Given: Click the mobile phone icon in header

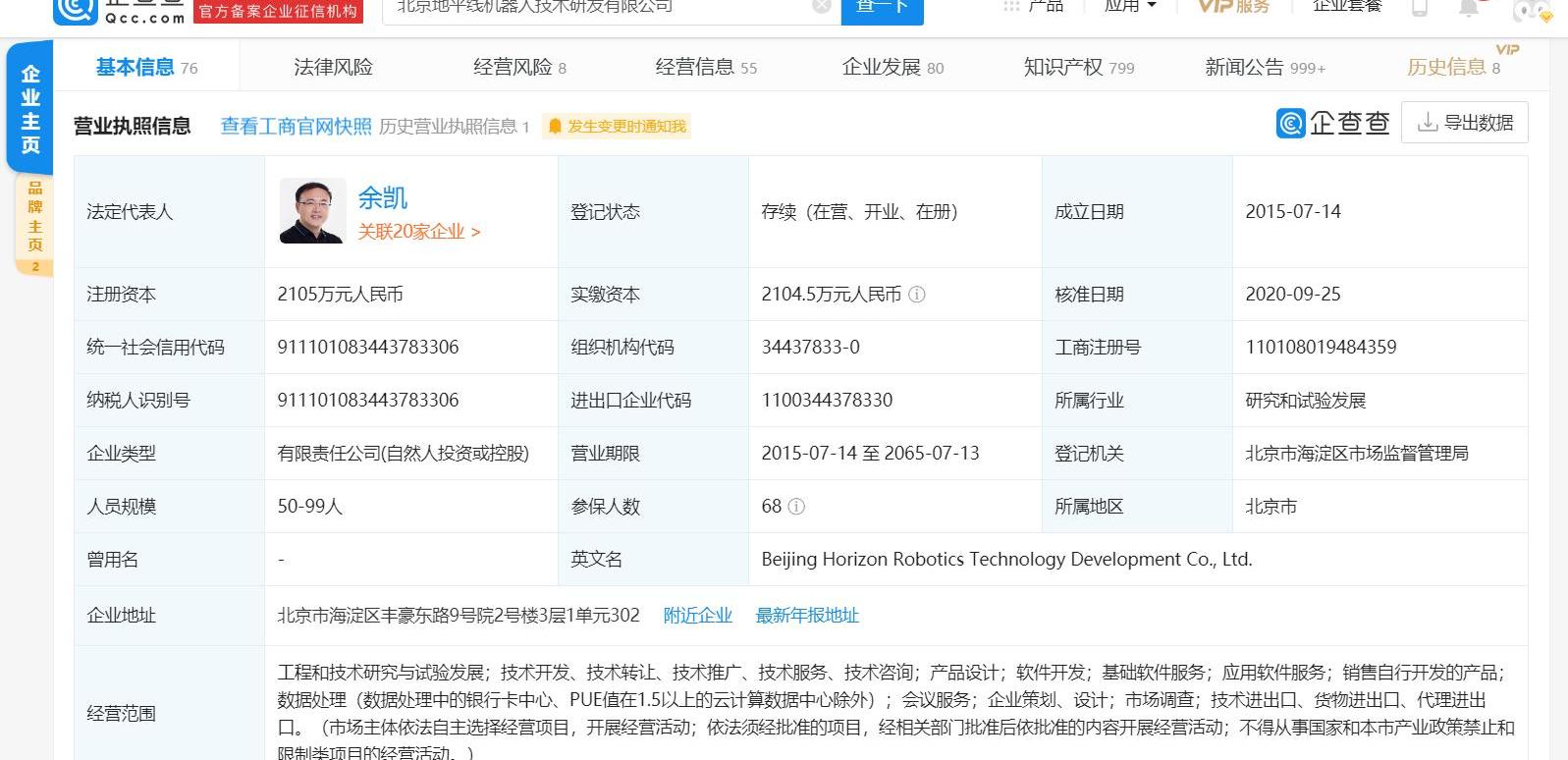Looking at the screenshot, I should click(x=1420, y=8).
